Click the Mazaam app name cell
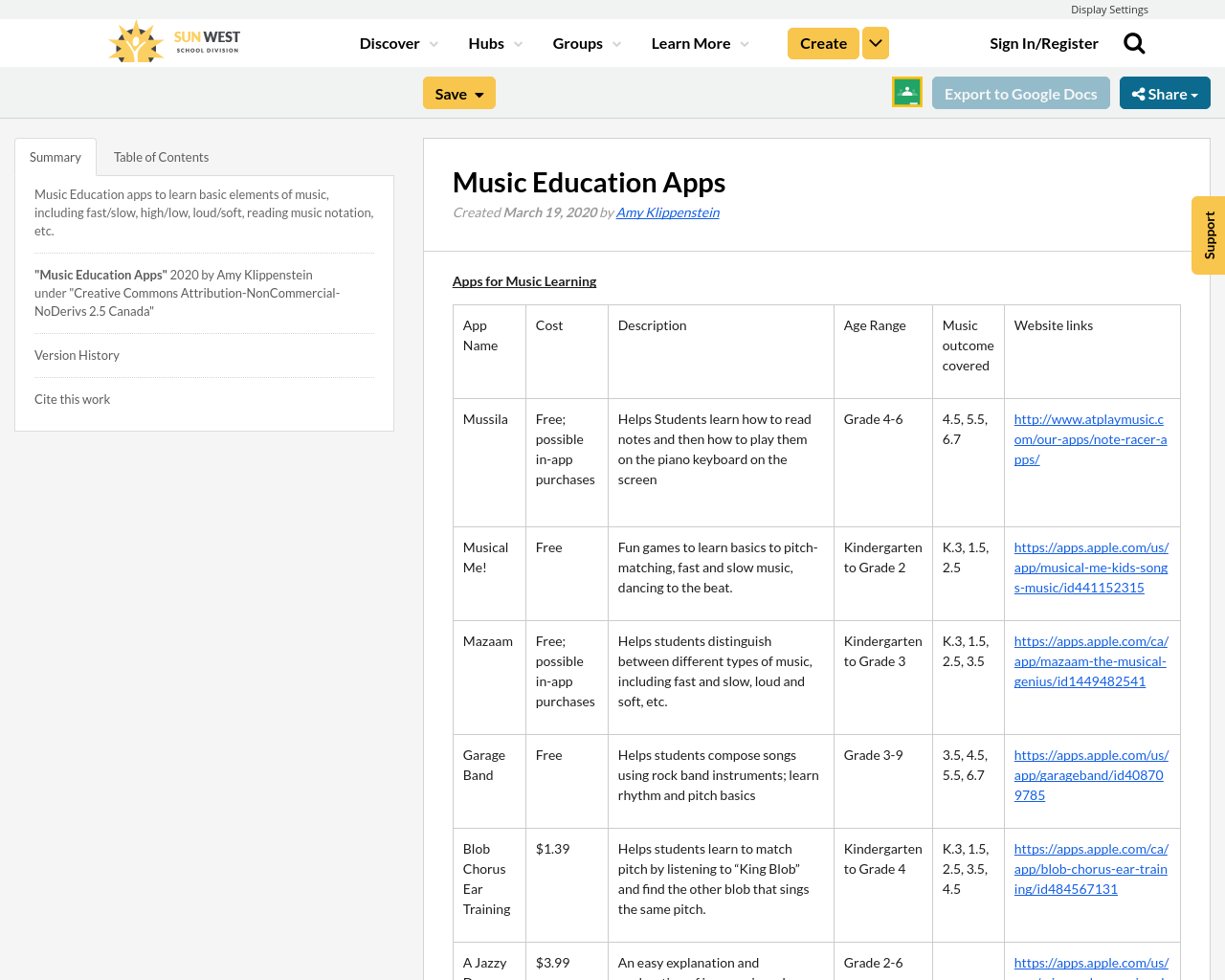This screenshot has width=1225, height=980. click(x=489, y=678)
